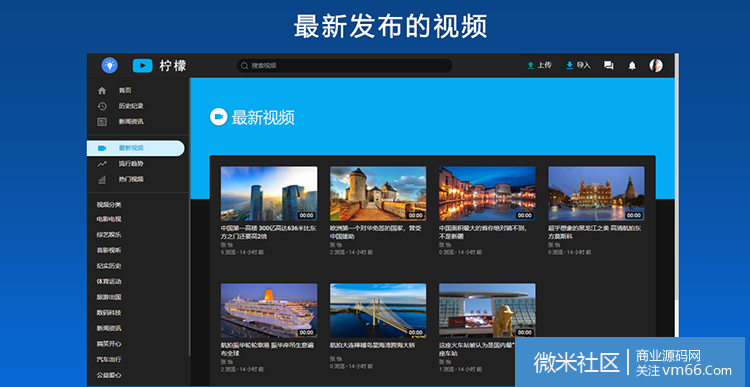
Task: Open the notifications bell icon
Action: tap(632, 66)
